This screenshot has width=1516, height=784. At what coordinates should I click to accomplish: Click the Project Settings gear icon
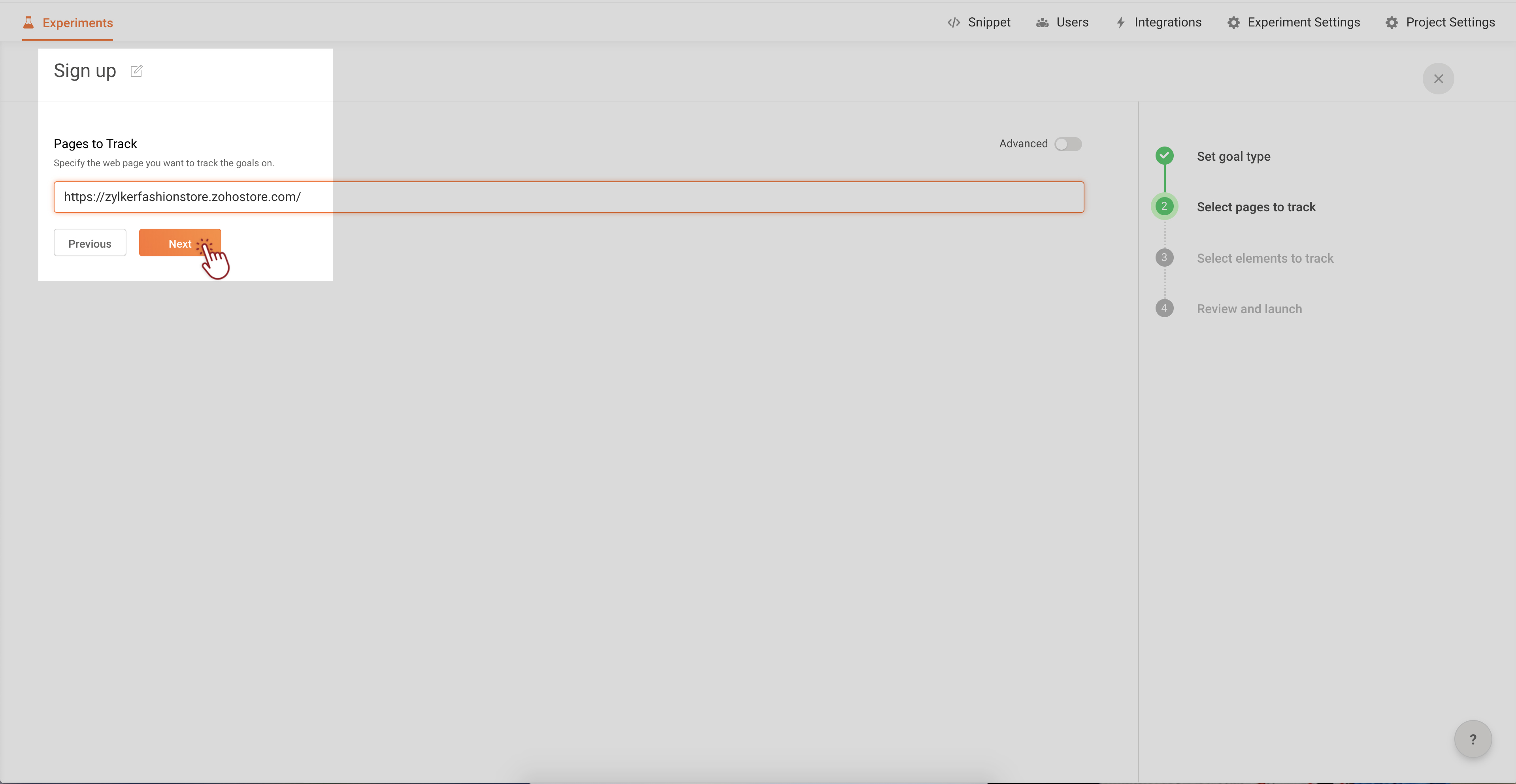pos(1391,23)
